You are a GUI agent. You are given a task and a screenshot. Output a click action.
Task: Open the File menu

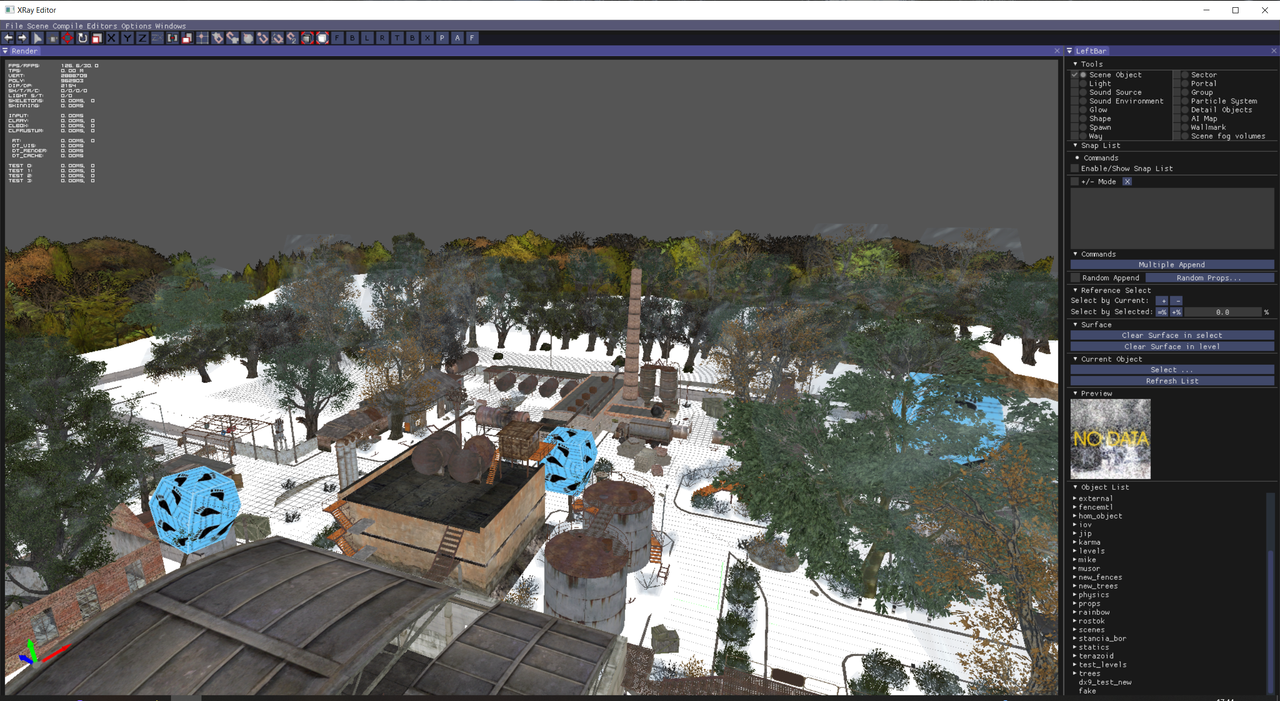point(14,26)
